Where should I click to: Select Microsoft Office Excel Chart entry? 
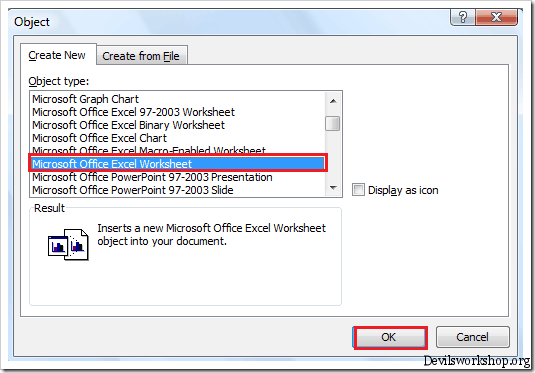pos(177,138)
